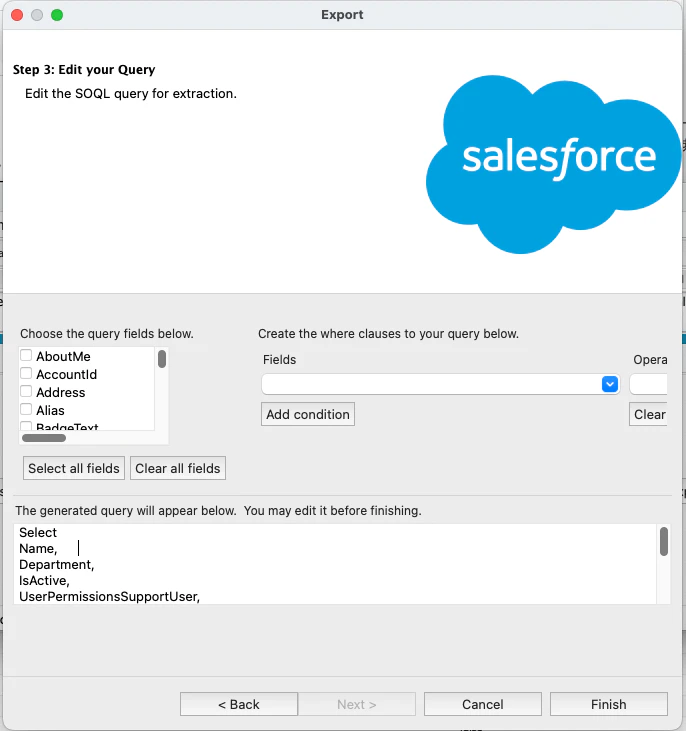Click the green zoom window button
This screenshot has height=731, width=686.
pyautogui.click(x=57, y=15)
